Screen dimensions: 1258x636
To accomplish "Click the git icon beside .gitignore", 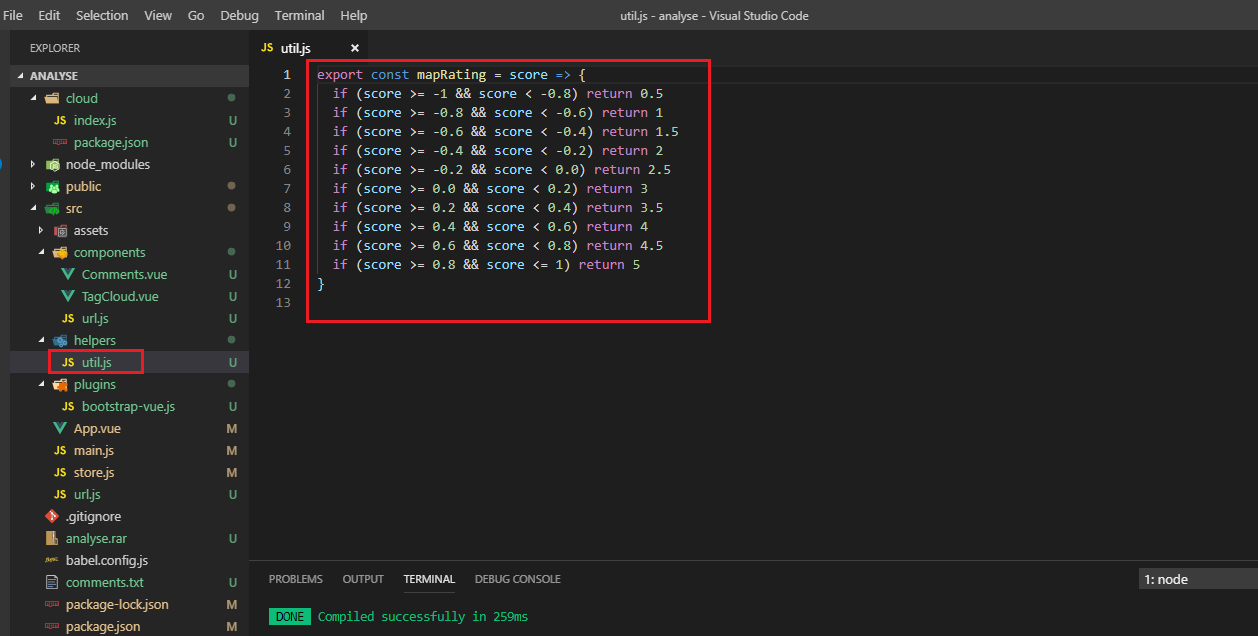I will pos(52,516).
